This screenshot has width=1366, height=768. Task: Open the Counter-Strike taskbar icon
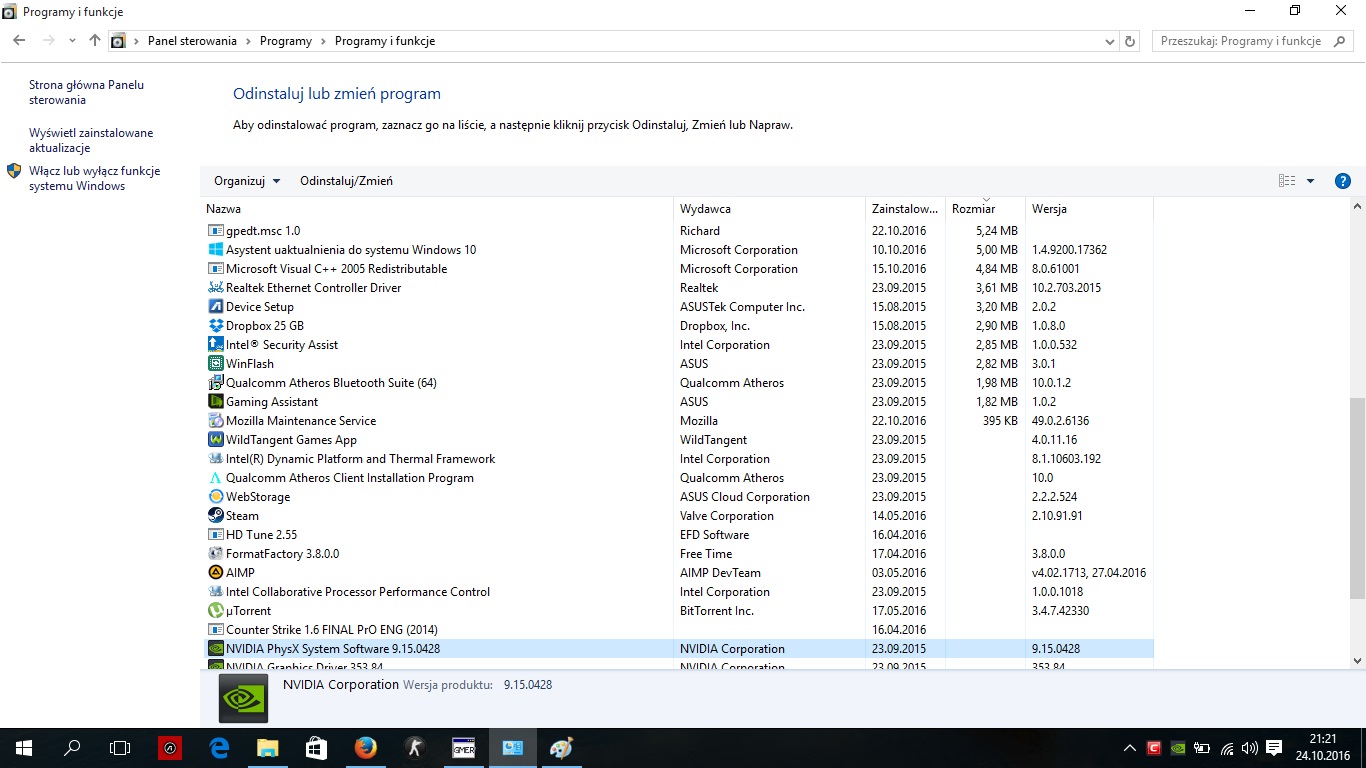point(415,748)
